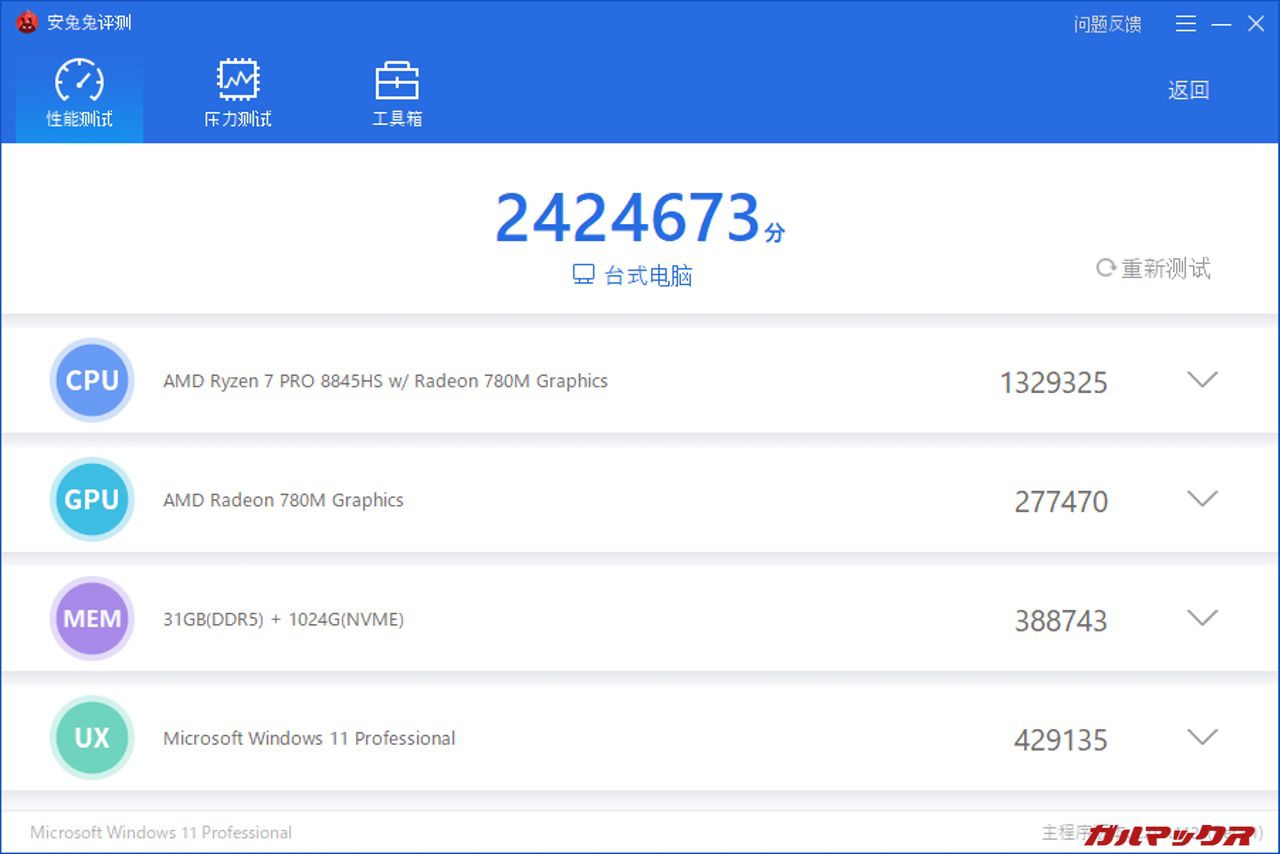This screenshot has height=854, width=1280.
Task: Open the hamburger menu icon in title bar
Action: coord(1186,24)
